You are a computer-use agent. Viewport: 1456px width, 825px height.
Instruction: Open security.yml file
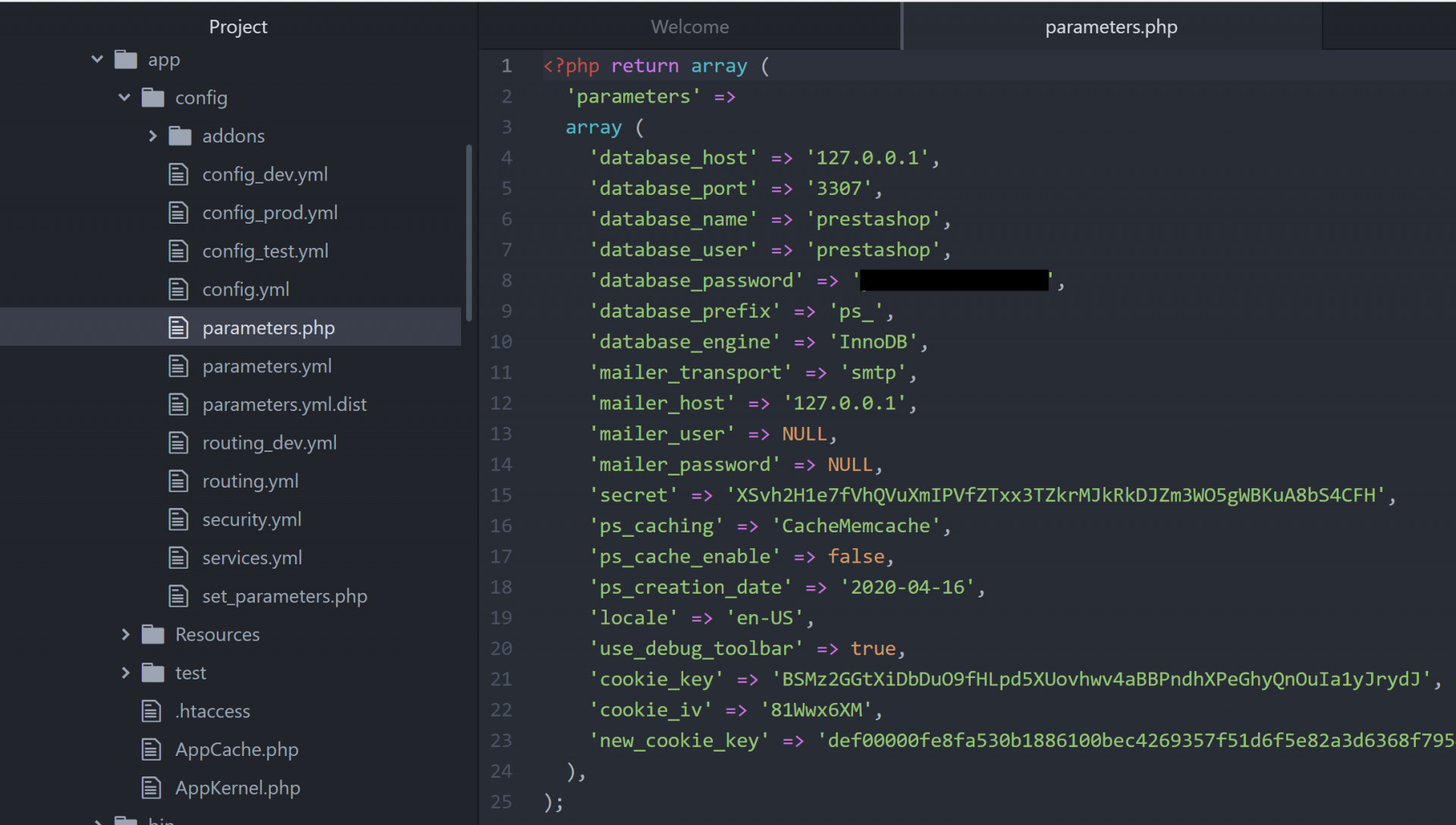tap(252, 519)
